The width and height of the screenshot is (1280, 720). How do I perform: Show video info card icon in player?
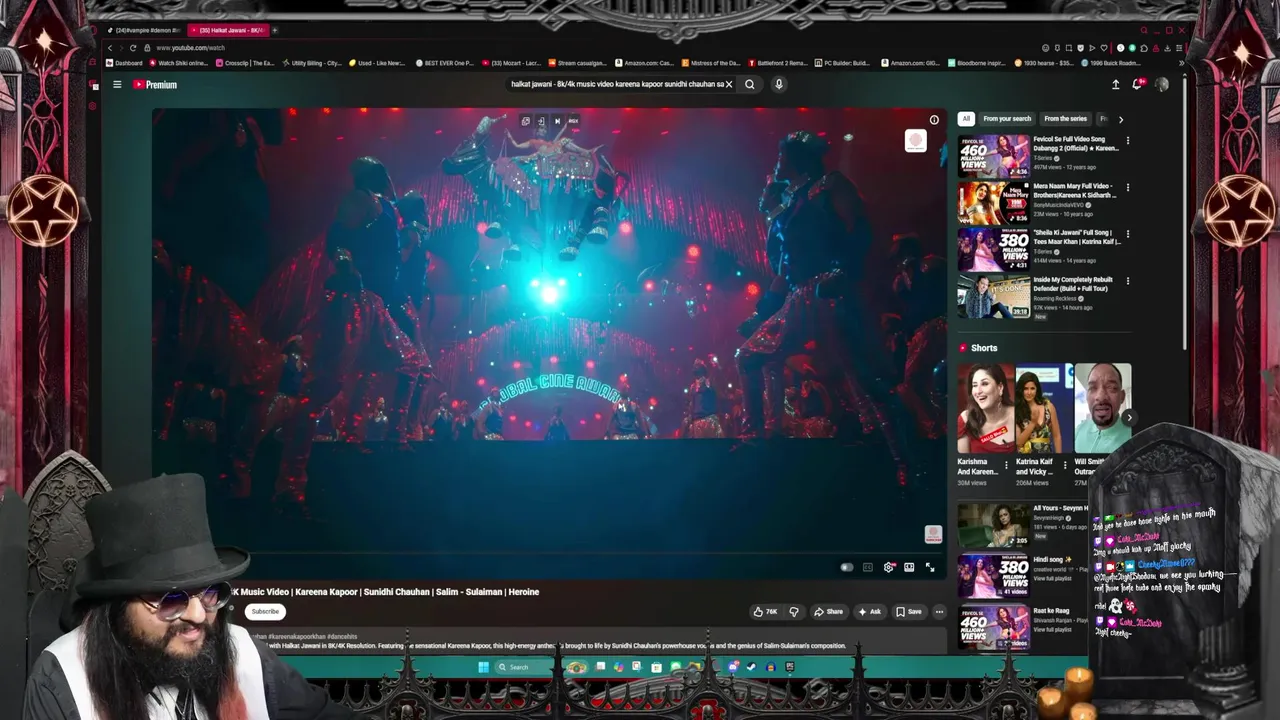point(934,120)
